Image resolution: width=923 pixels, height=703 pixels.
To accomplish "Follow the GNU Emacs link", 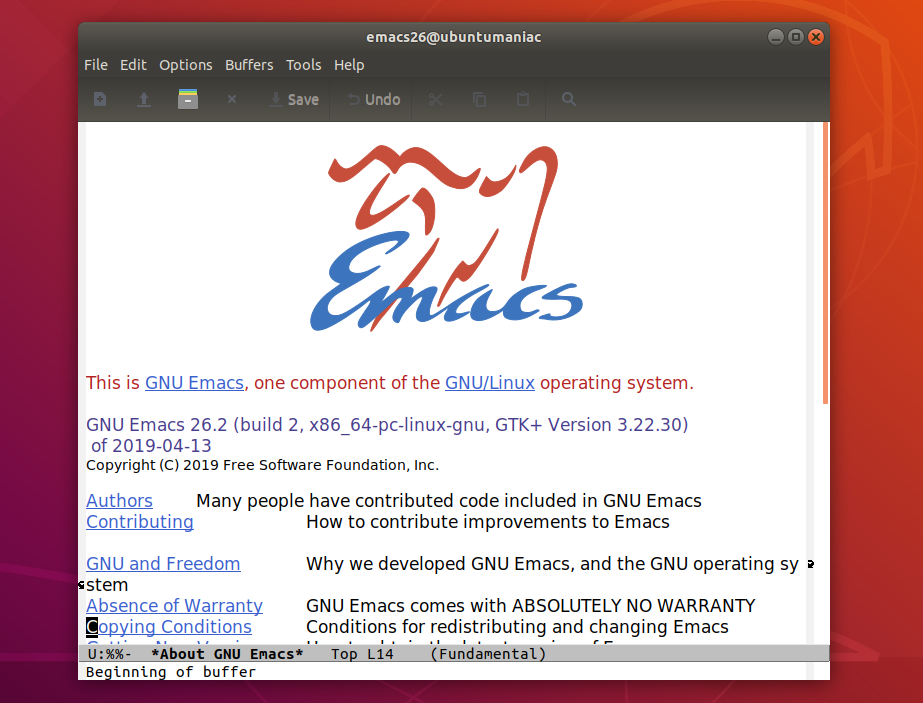I will coord(194,383).
